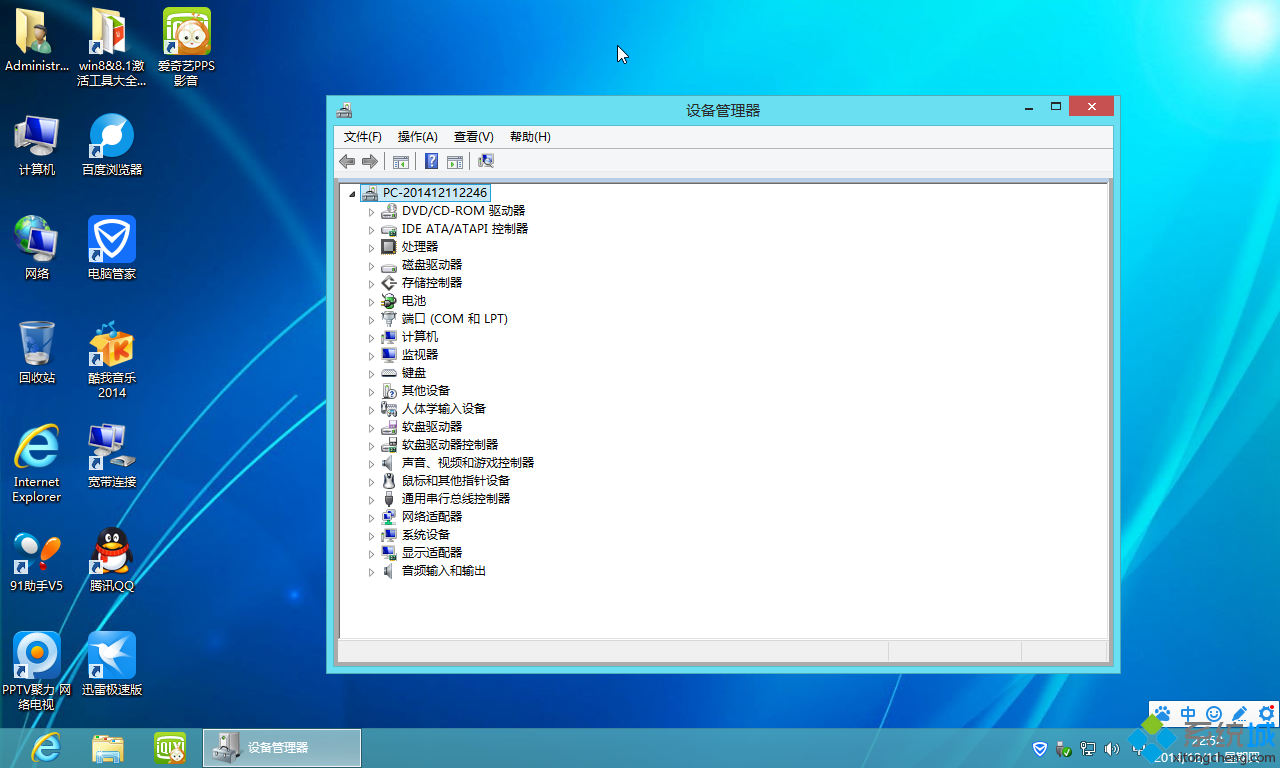Image resolution: width=1280 pixels, height=768 pixels.
Task: Switch the input method 中 language button
Action: click(x=1188, y=714)
